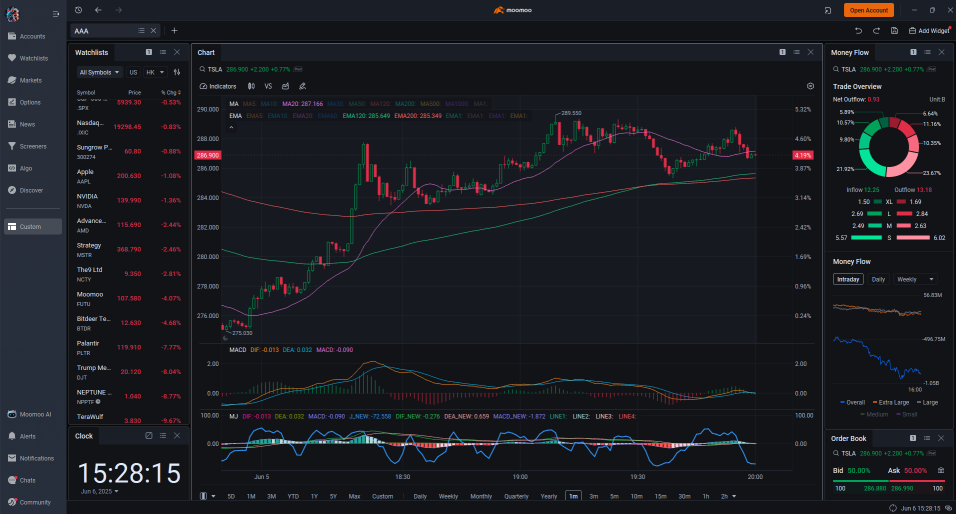Open the Indicators button in chart
Image resolution: width=956 pixels, height=514 pixels.
click(218, 87)
